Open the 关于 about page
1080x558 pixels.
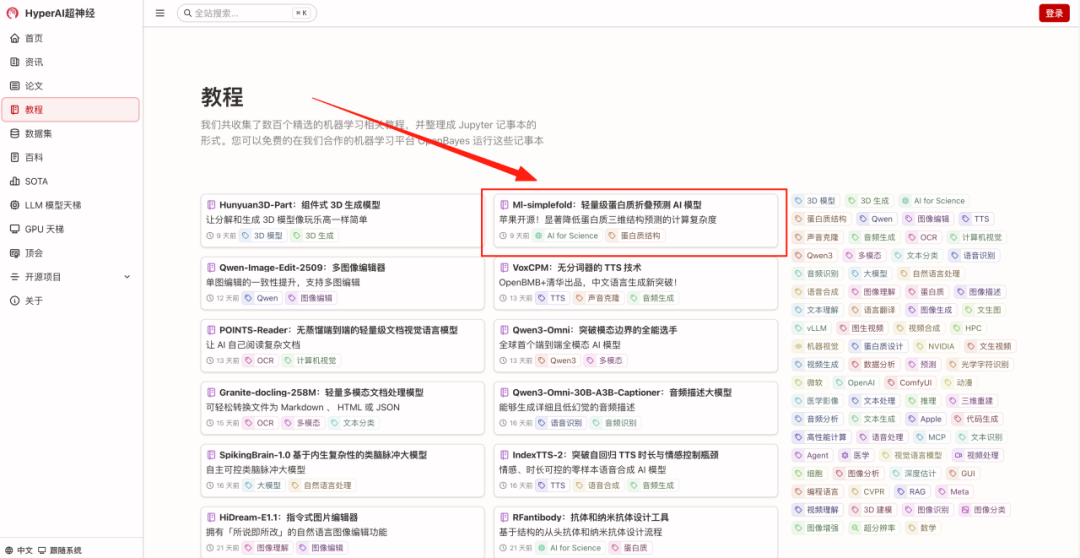34,301
